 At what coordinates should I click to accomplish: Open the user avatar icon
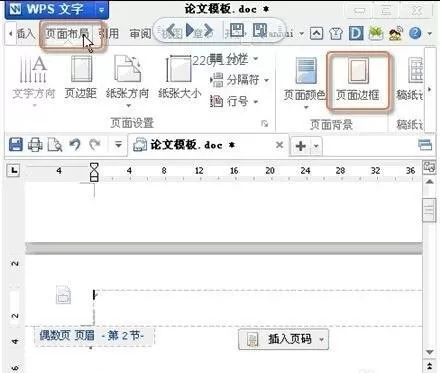point(396,33)
